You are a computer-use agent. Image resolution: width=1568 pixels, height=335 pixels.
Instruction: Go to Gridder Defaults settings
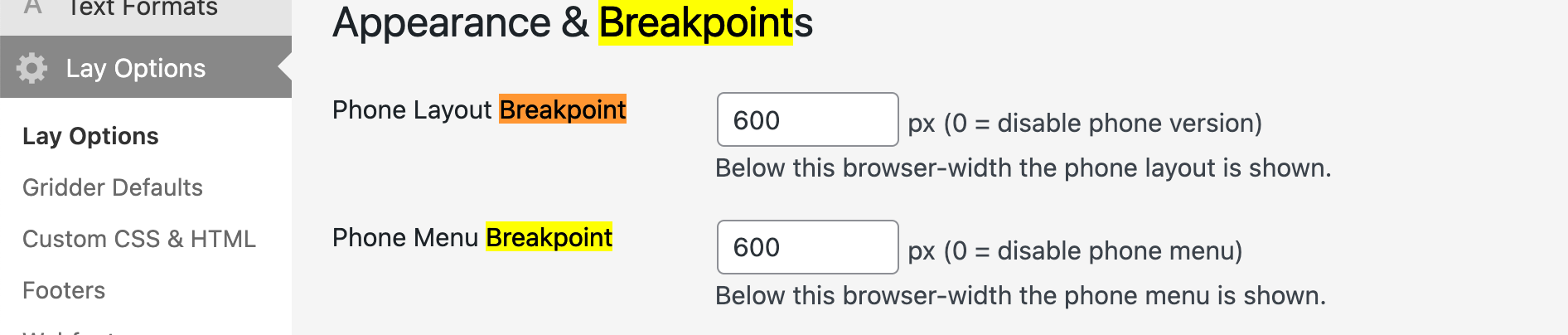click(113, 187)
